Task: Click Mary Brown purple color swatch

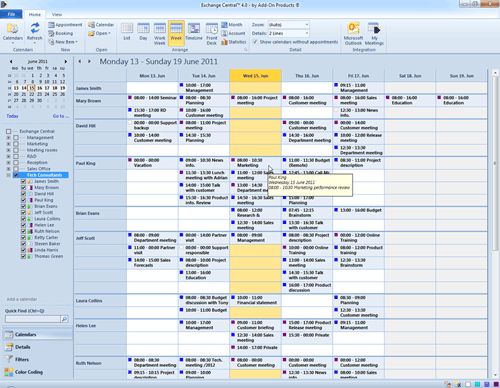Action: [x=30, y=188]
